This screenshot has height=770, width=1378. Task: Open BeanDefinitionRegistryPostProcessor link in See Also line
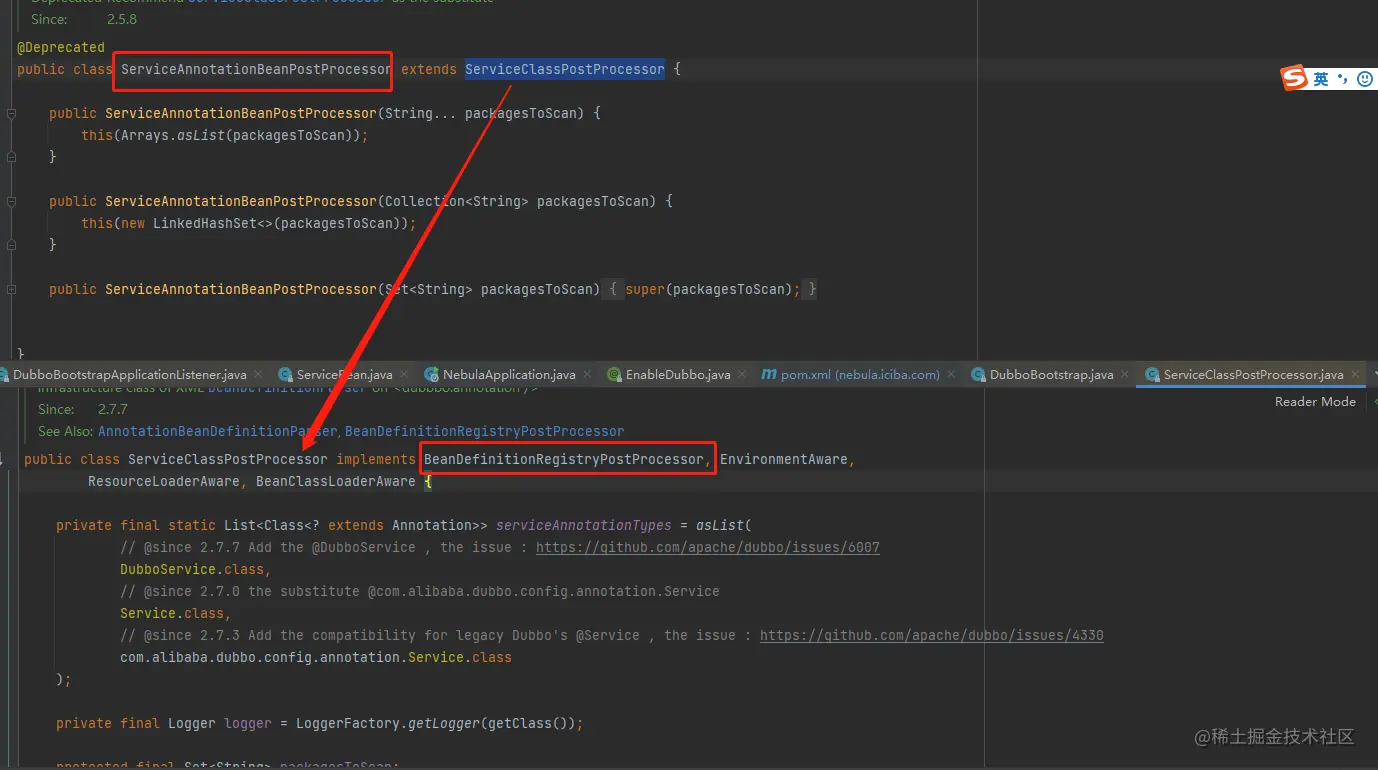point(484,432)
